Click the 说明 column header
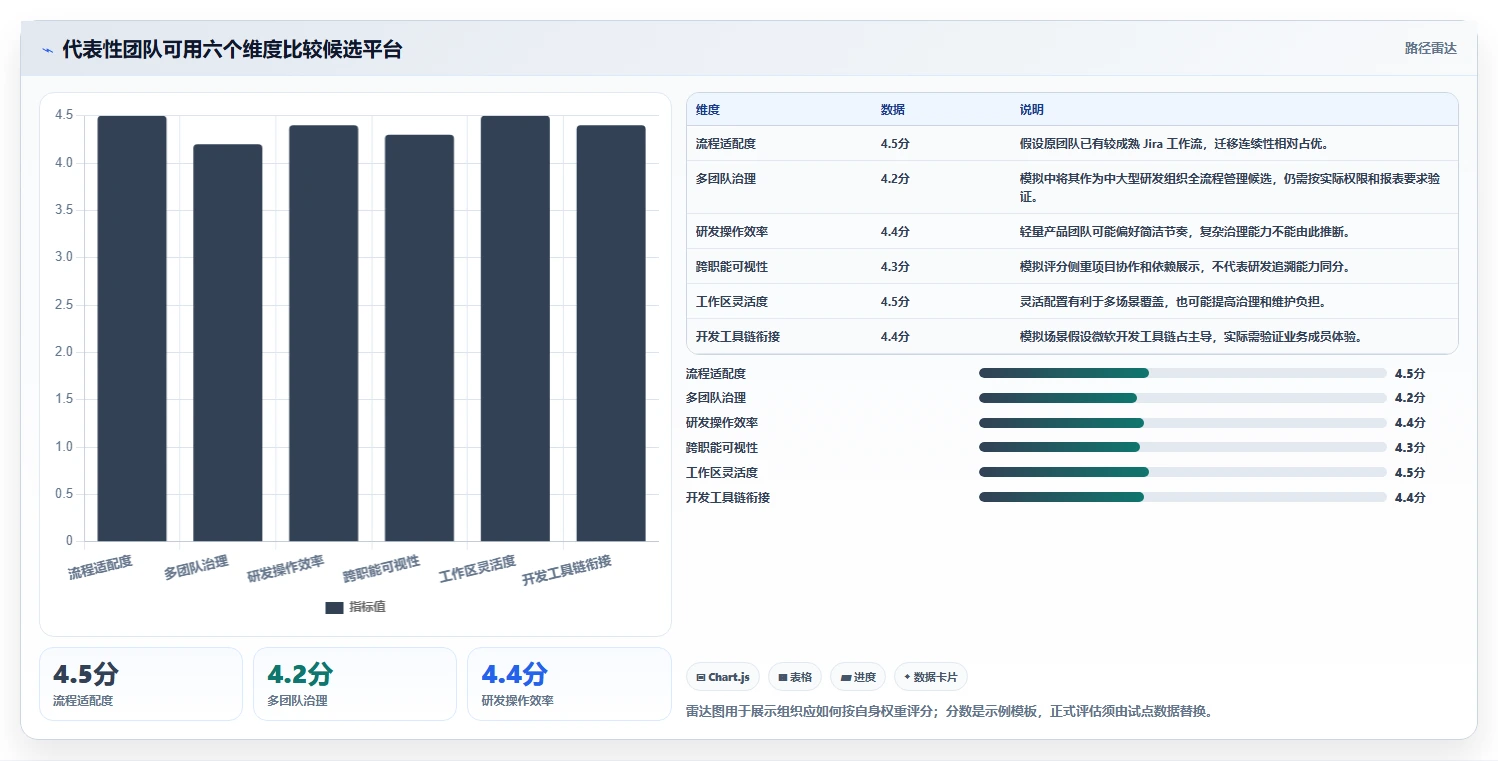 click(x=1032, y=109)
